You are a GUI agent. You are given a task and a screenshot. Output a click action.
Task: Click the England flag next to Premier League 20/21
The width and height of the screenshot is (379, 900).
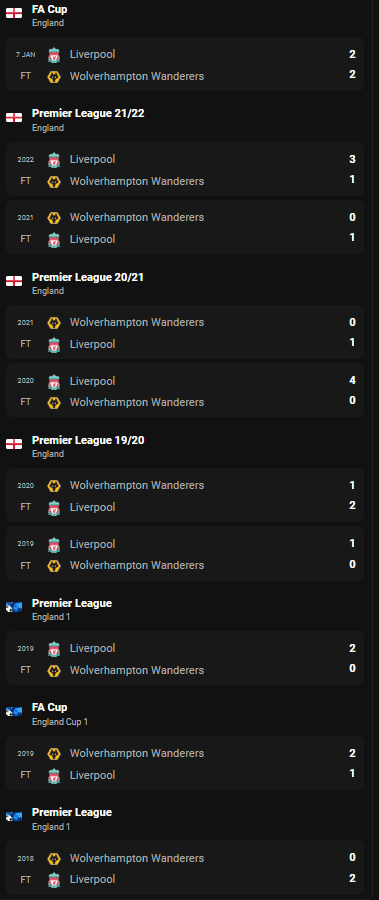click(x=14, y=281)
